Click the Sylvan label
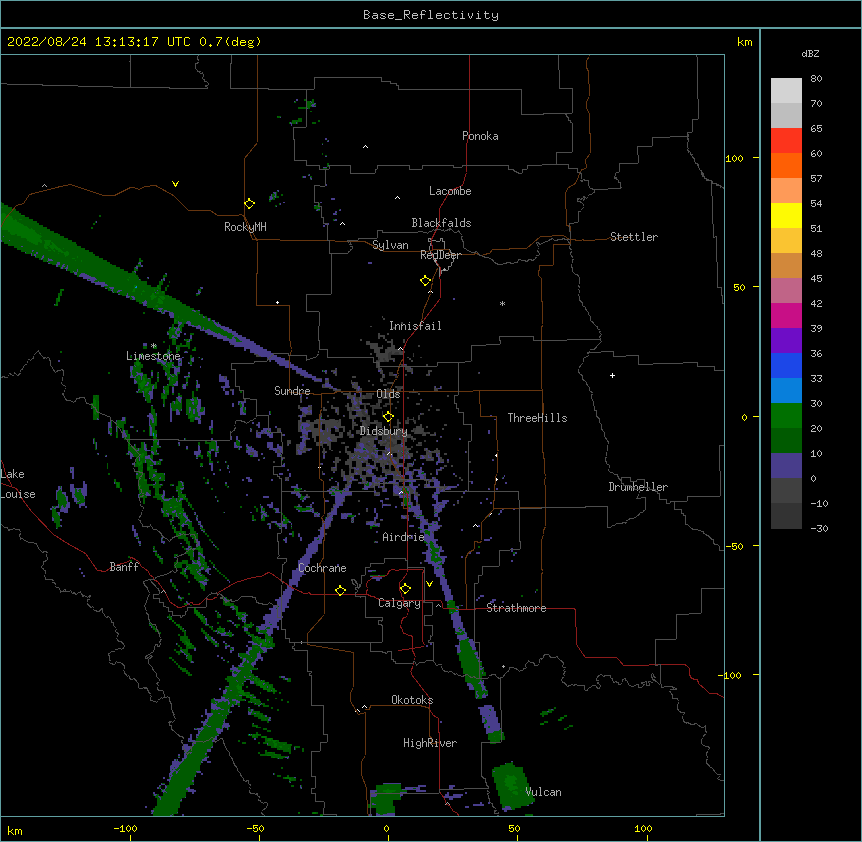Viewport: 862px width, 842px height. click(x=390, y=245)
